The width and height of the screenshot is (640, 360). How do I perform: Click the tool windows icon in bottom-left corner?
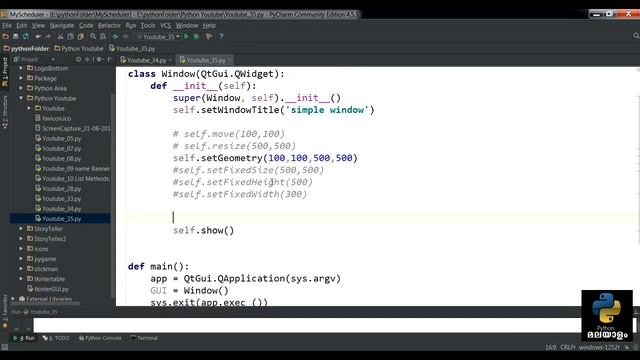[x=4, y=347]
